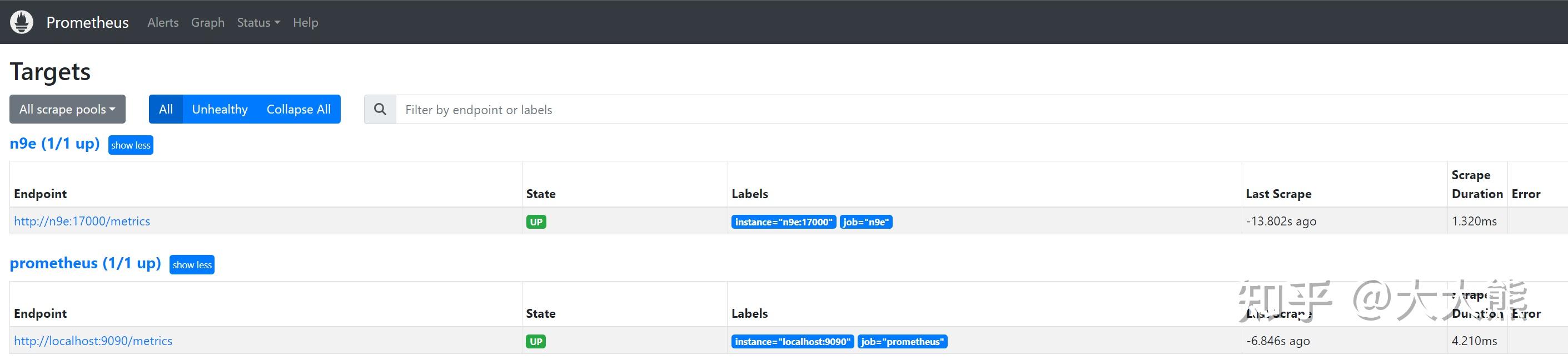Show only Unhealthy targets

click(x=220, y=109)
